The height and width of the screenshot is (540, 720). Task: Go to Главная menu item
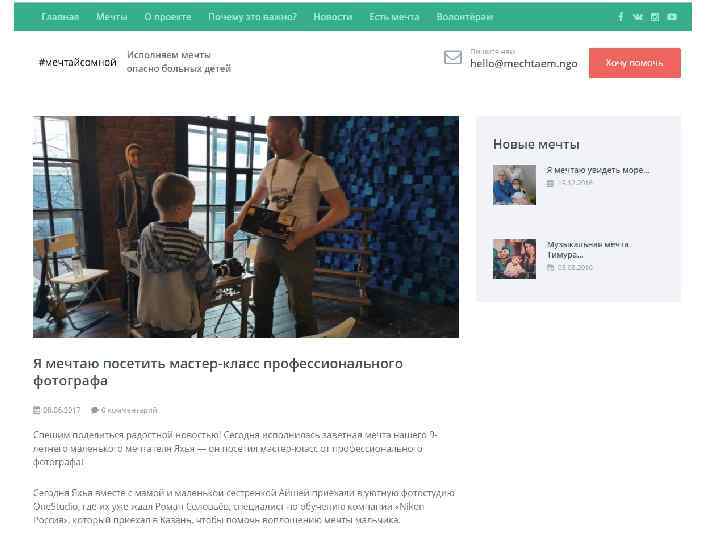tap(60, 17)
